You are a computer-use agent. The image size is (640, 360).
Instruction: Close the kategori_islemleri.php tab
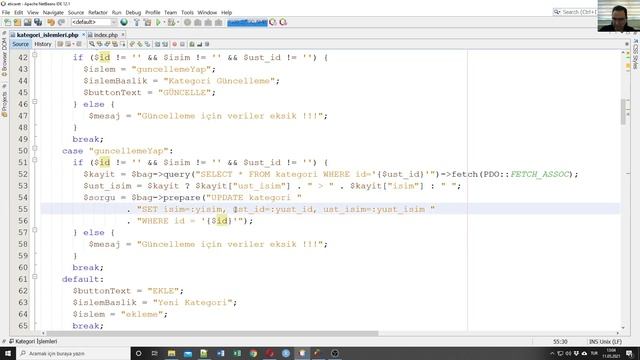[x=84, y=35]
